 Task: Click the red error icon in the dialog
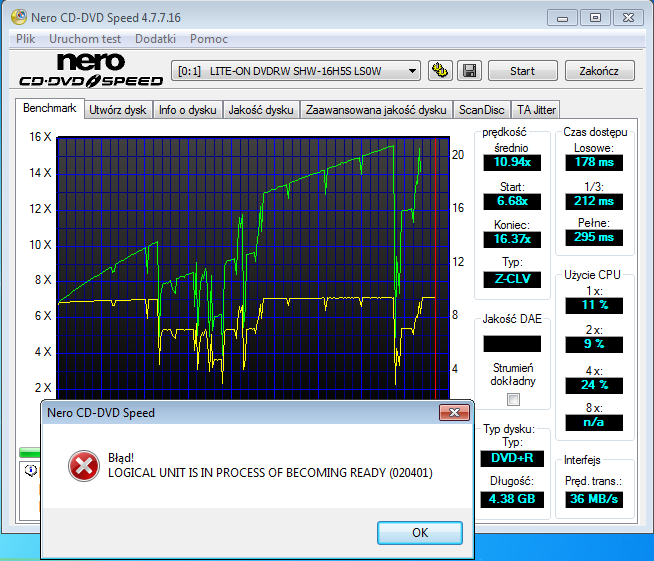pyautogui.click(x=84, y=466)
